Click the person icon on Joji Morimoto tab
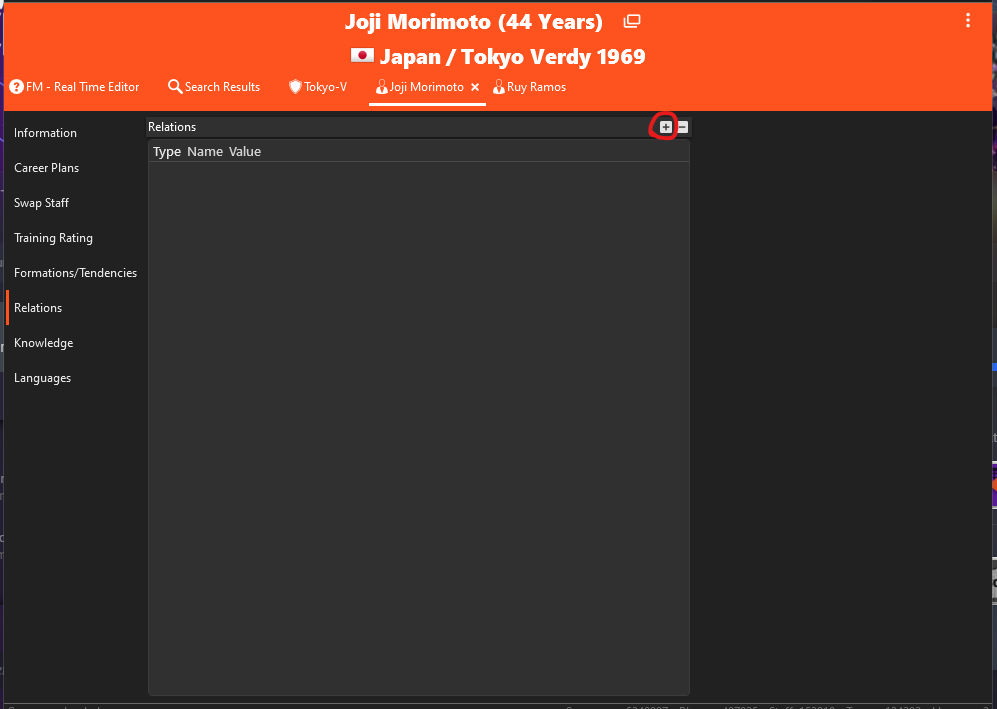Viewport: 997px width, 709px height. [382, 87]
